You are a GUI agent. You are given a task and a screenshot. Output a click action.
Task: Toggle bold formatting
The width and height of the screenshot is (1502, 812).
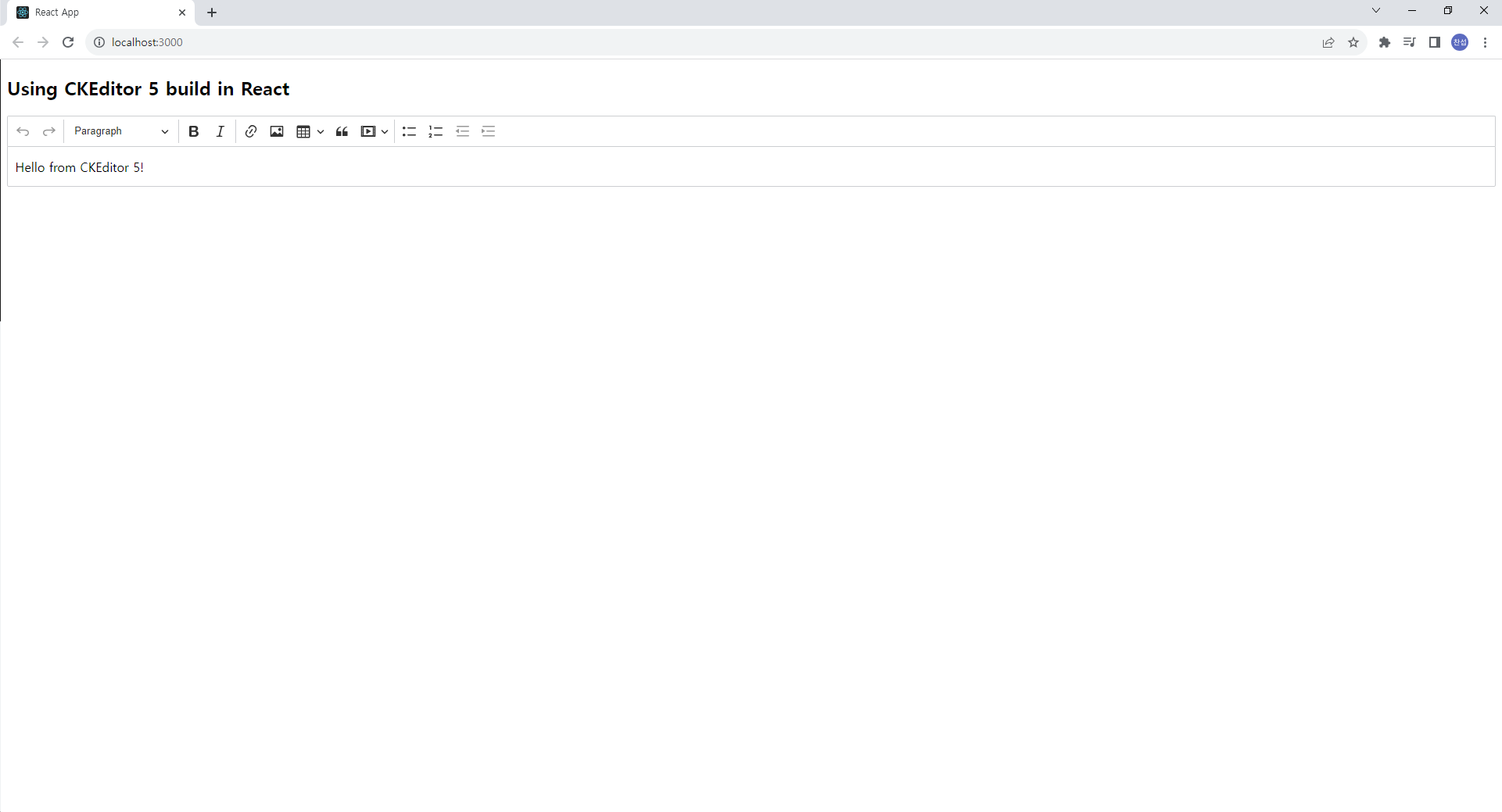(x=193, y=131)
